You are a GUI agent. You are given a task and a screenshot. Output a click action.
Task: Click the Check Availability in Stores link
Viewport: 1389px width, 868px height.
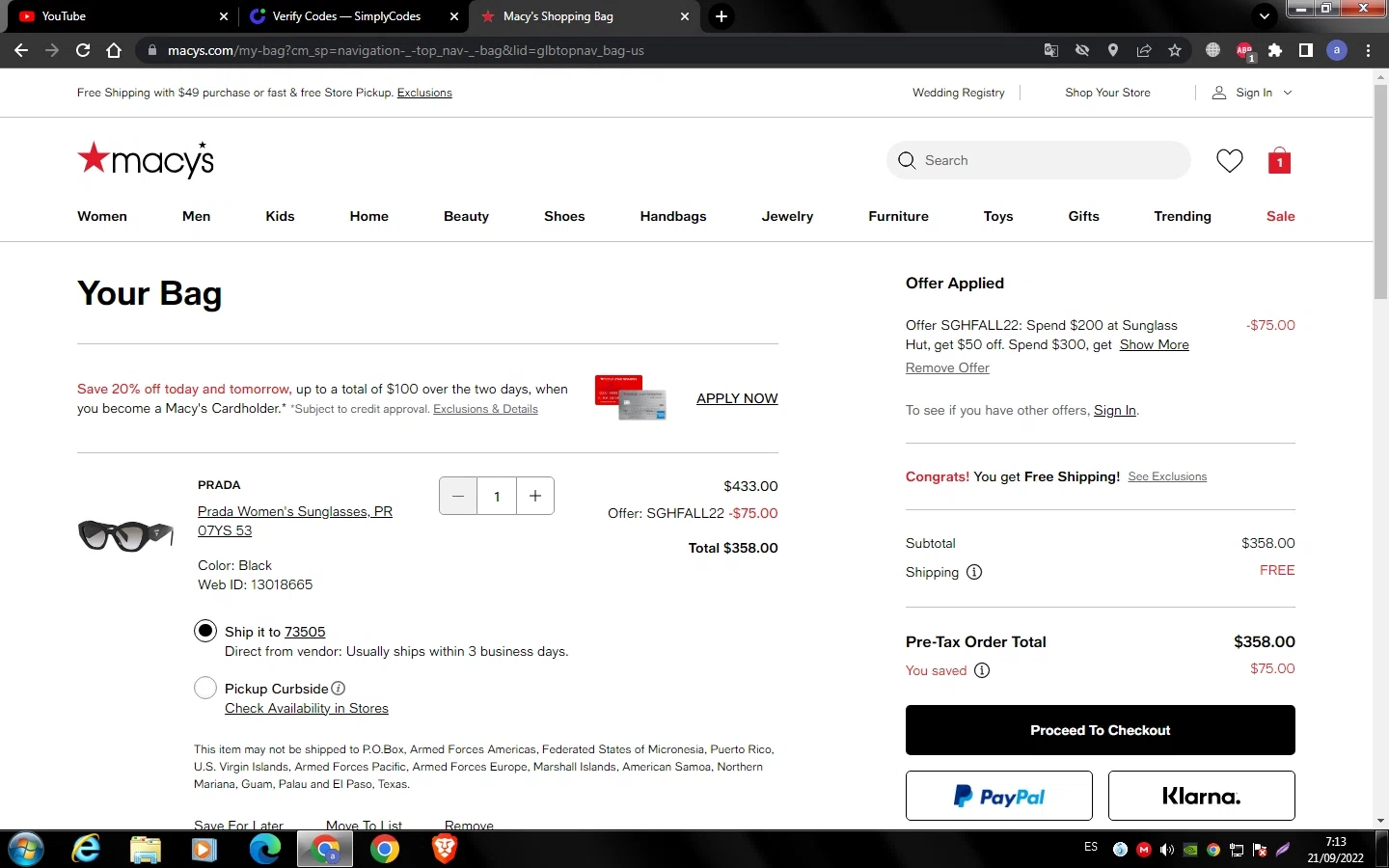[307, 708]
